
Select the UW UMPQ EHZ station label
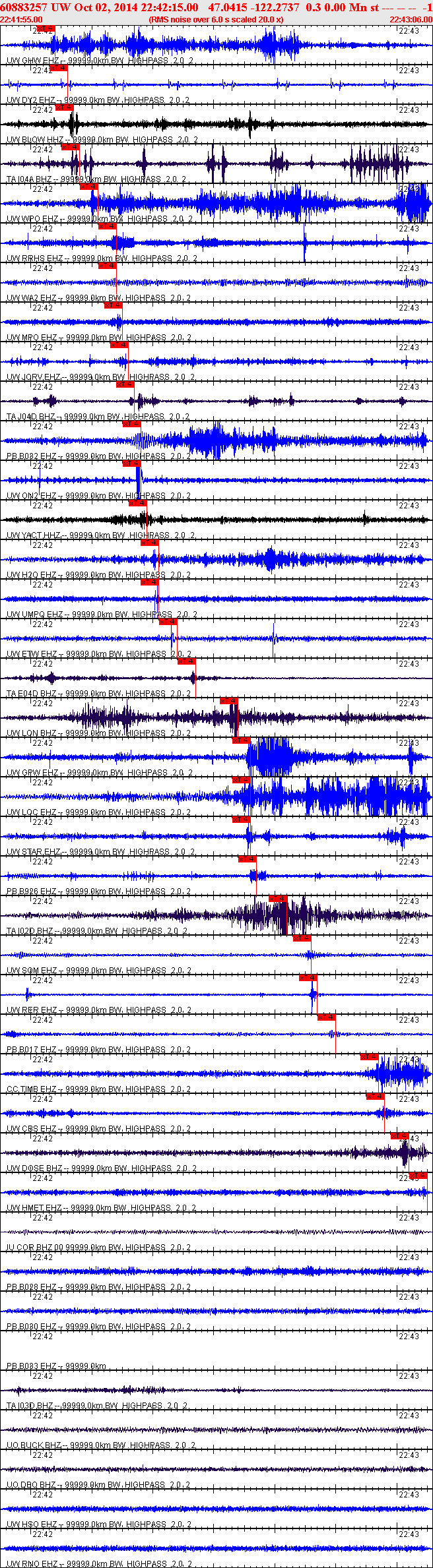pyautogui.click(x=36, y=615)
